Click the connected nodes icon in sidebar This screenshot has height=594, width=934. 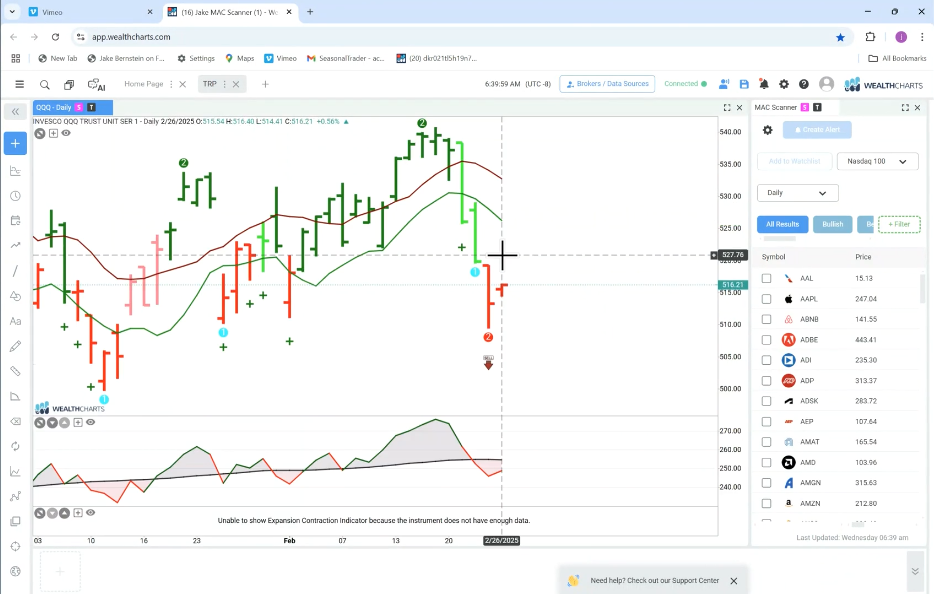click(15, 496)
